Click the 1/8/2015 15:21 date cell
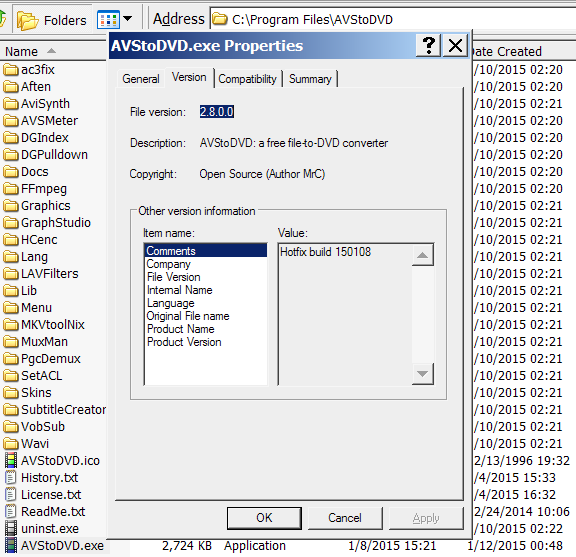576x557 pixels. pyautogui.click(x=392, y=546)
